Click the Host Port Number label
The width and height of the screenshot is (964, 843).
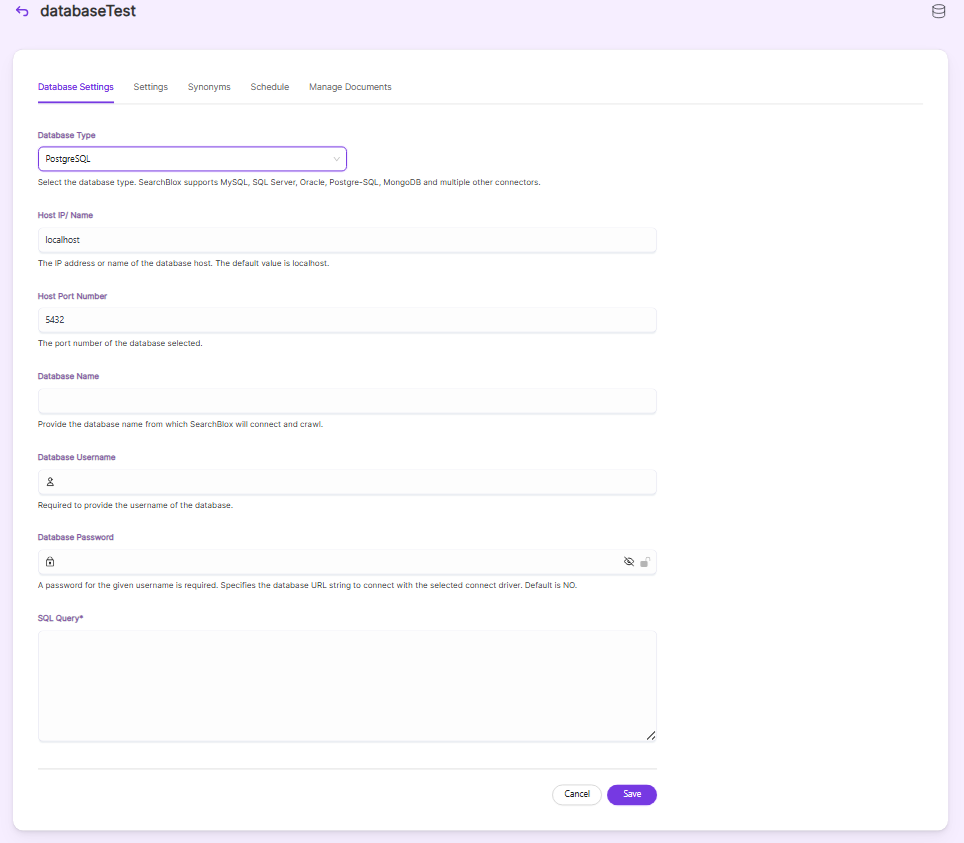pos(73,296)
